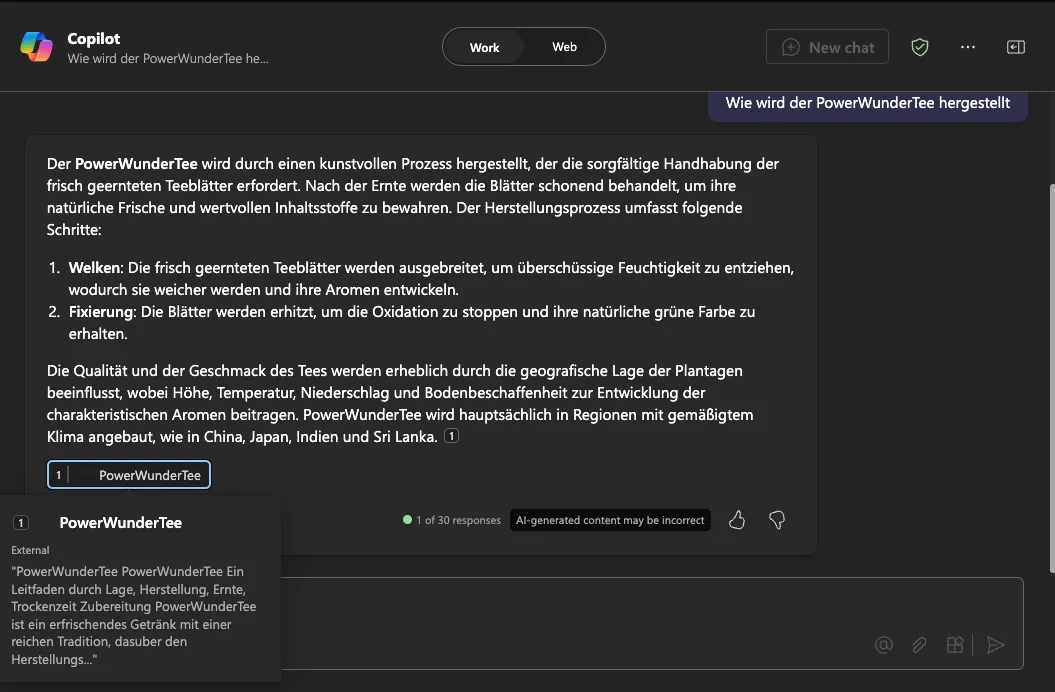Open the PowerWunderTee title link in the popup
This screenshot has height=692, width=1055.
tap(121, 522)
